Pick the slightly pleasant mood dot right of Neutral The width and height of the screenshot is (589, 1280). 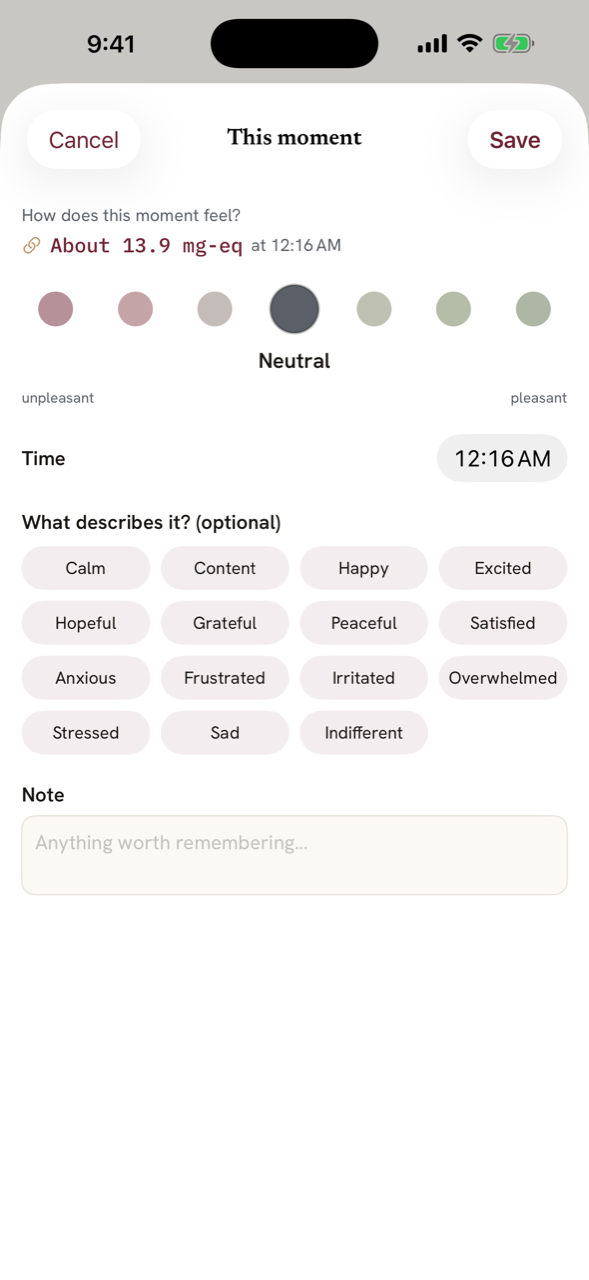[x=374, y=309]
